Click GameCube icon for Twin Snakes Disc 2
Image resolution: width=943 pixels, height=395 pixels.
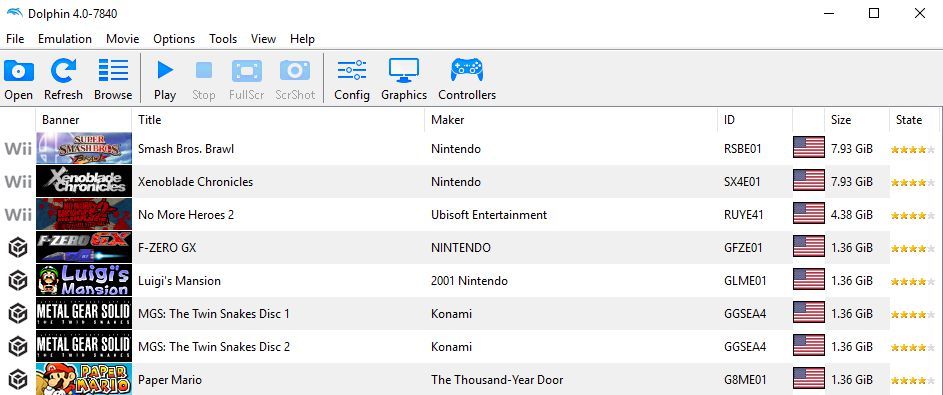18,347
